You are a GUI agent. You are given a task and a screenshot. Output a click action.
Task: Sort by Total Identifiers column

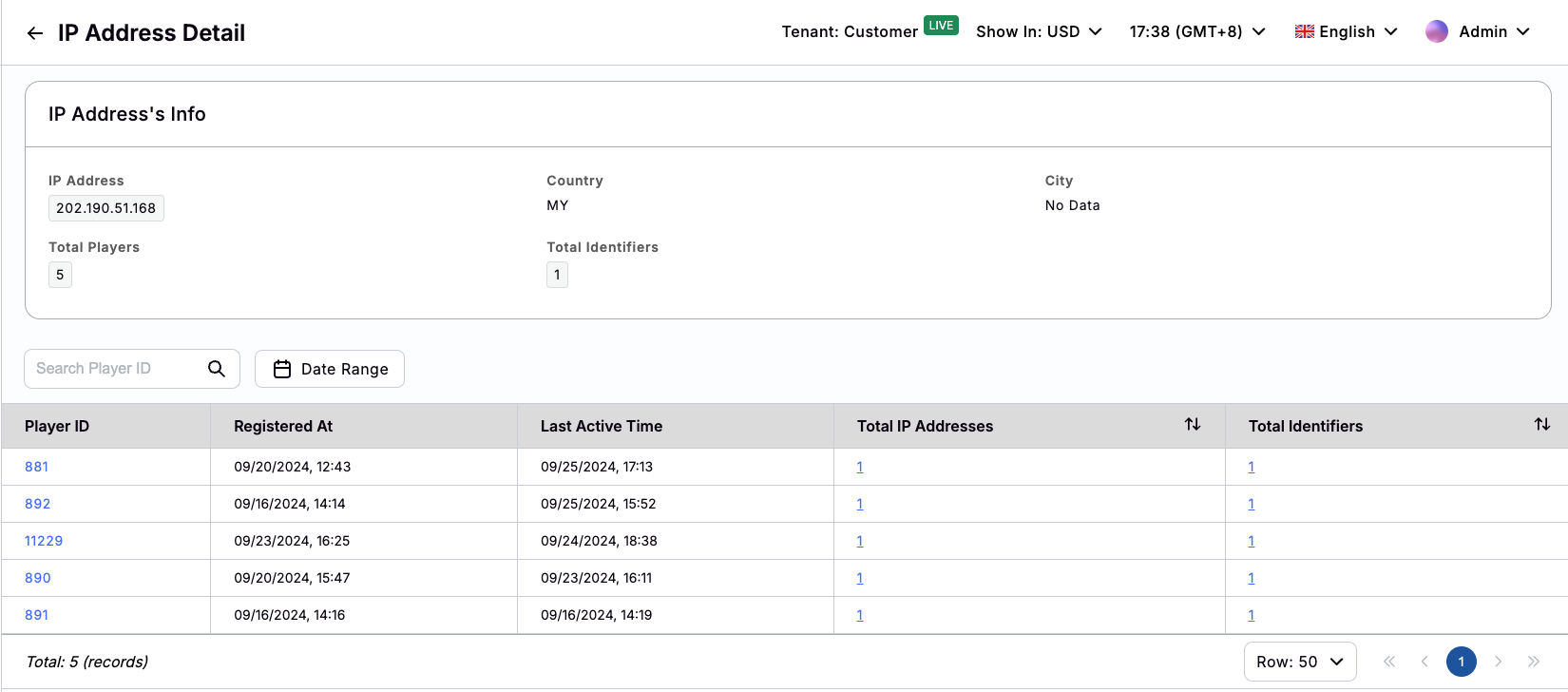[x=1541, y=425]
